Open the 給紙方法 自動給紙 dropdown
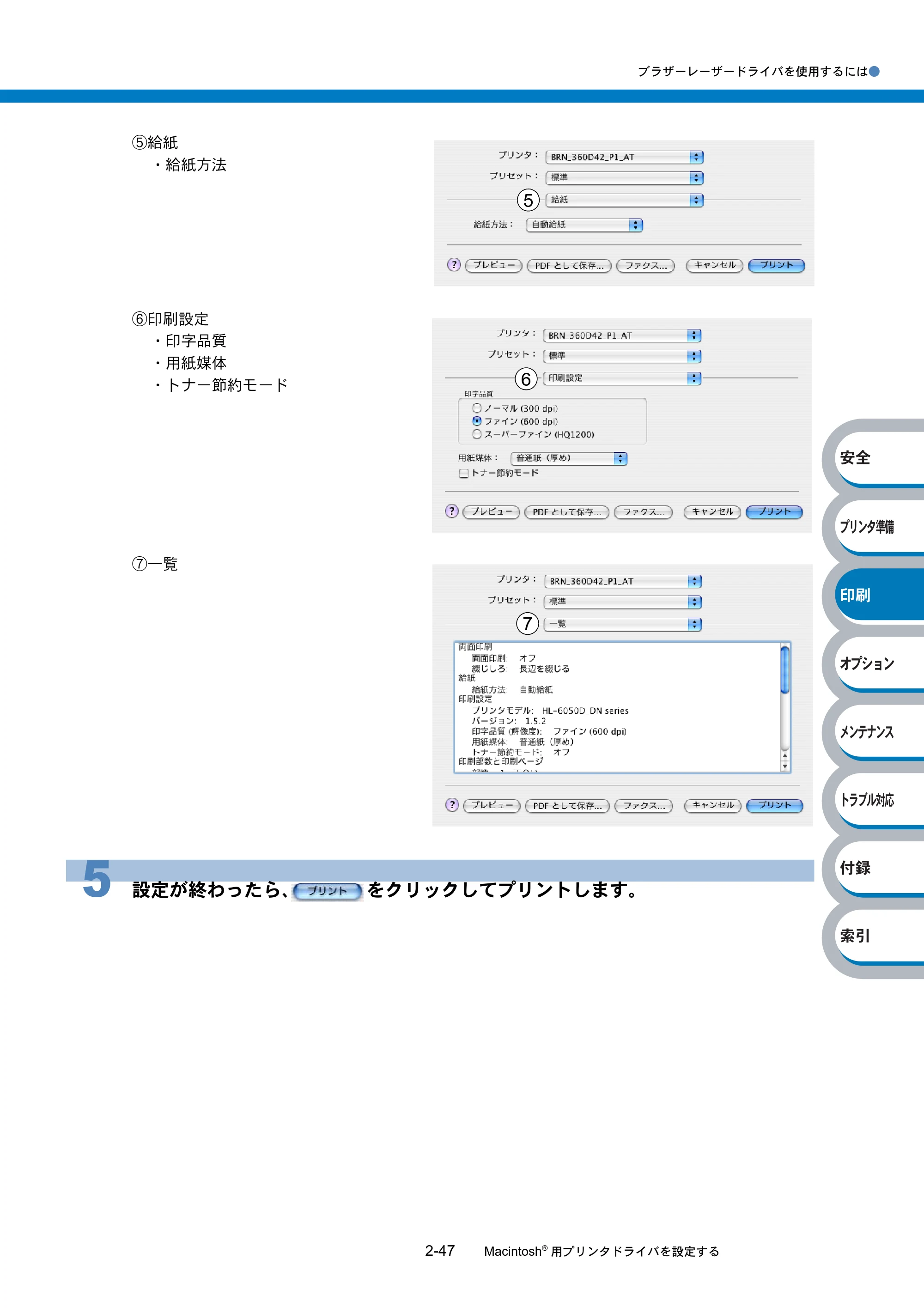924x1308 pixels. [584, 225]
